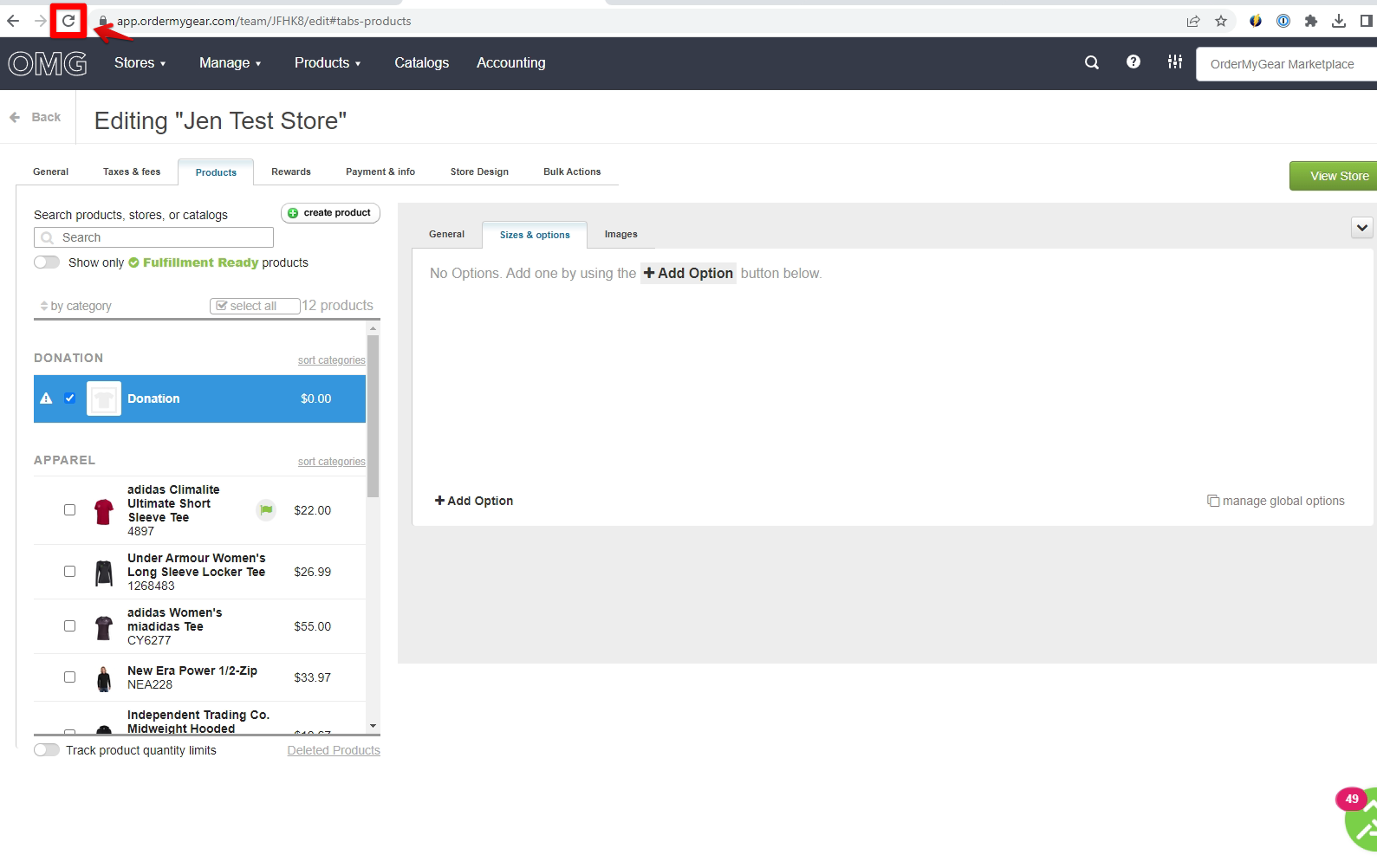This screenshot has height=868, width=1377.
Task: Go Back to previous page
Action: 36,117
